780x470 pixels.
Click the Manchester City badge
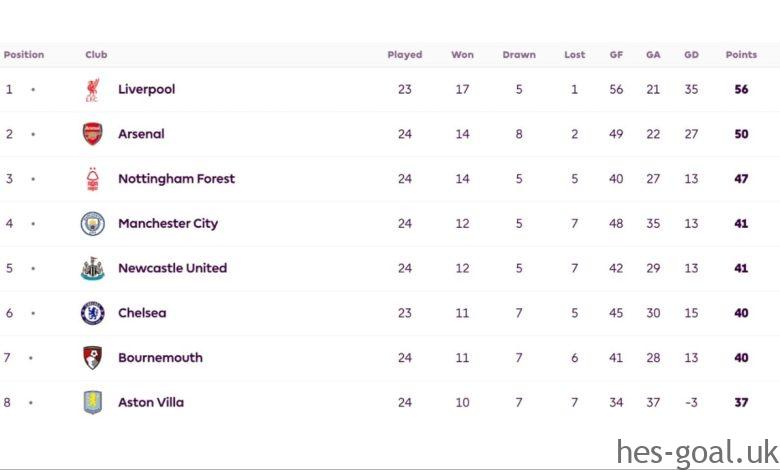tap(92, 224)
